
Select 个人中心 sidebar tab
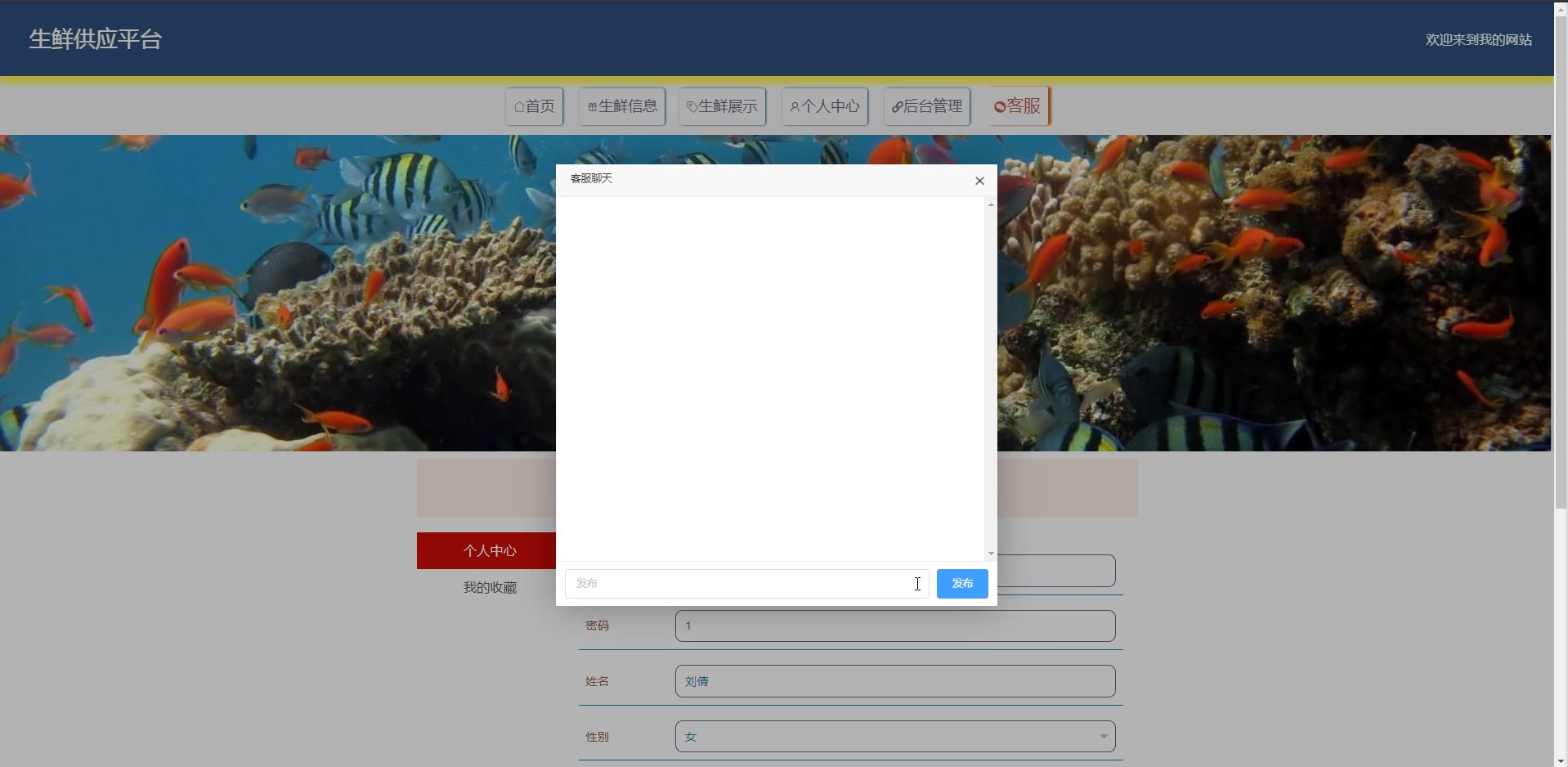pyautogui.click(x=490, y=551)
